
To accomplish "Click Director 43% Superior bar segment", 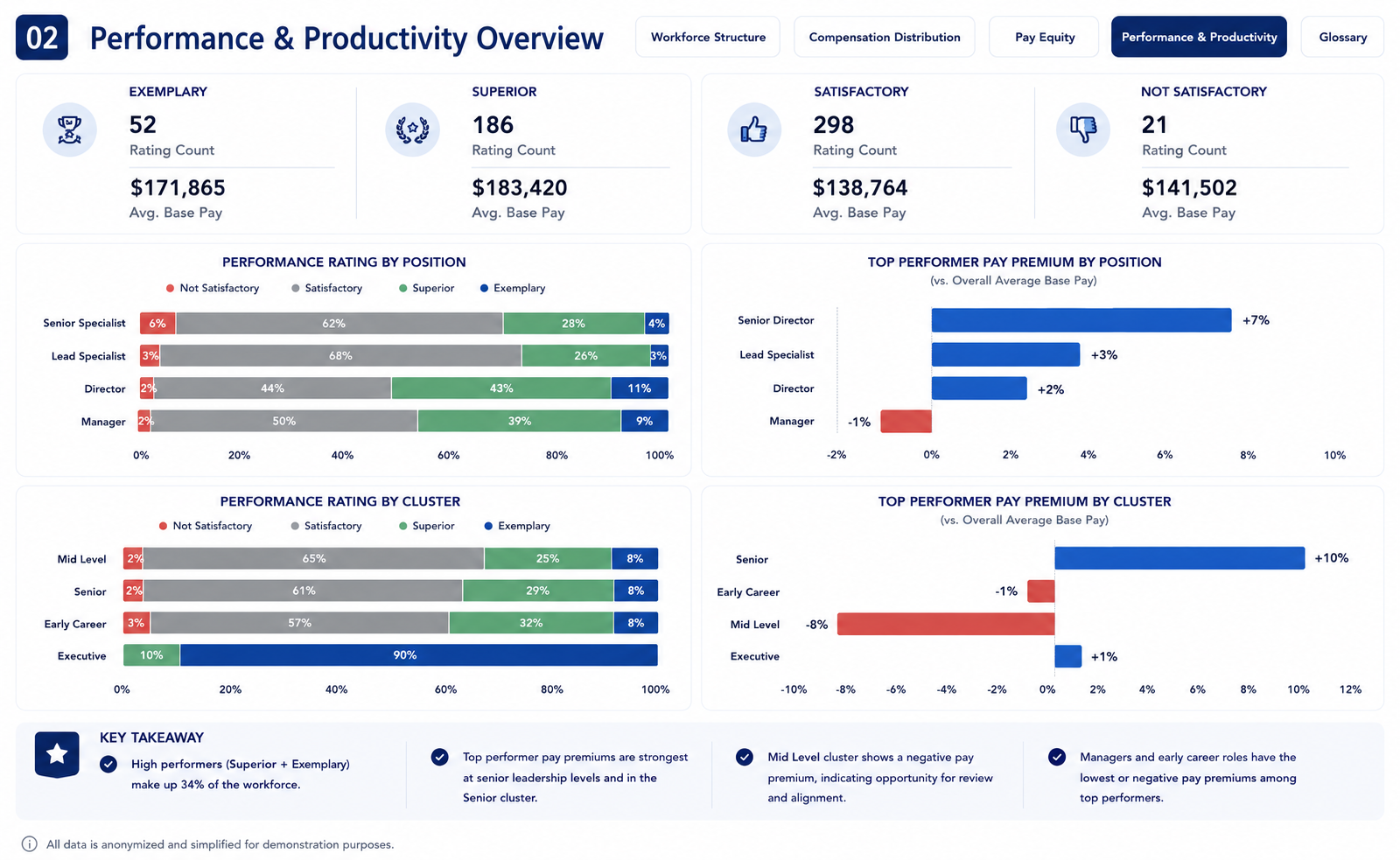I will pos(501,388).
